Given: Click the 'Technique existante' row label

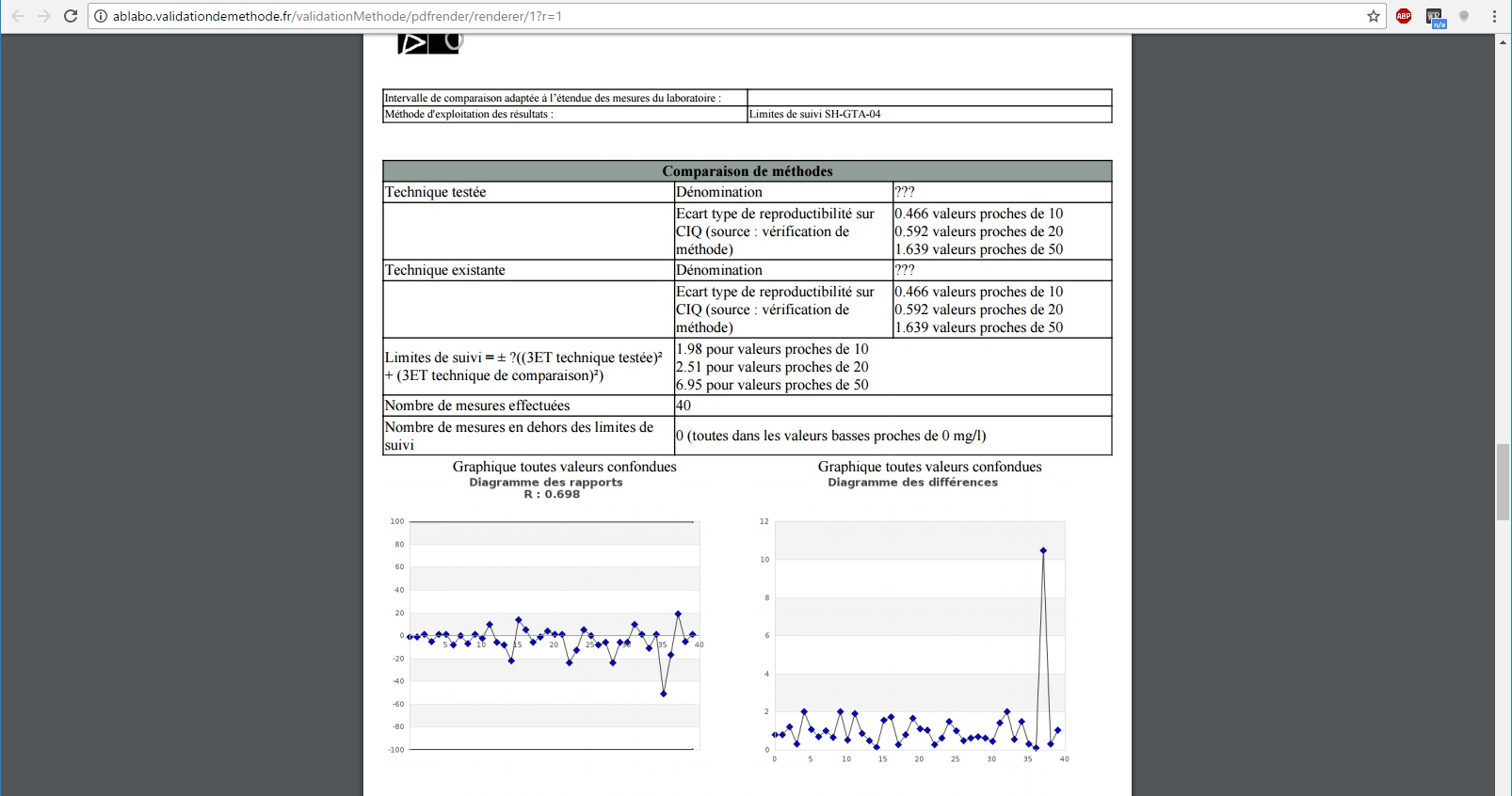Looking at the screenshot, I should click(x=445, y=270).
